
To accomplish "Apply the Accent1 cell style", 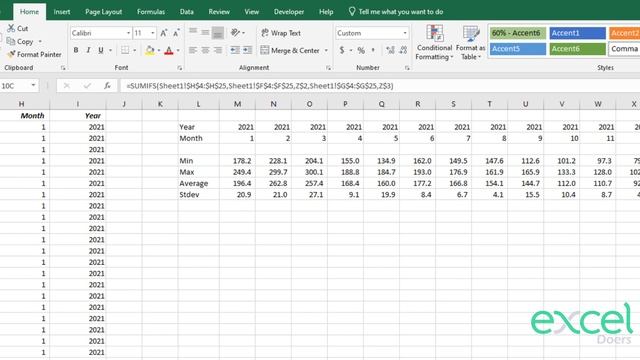I will coord(577,33).
